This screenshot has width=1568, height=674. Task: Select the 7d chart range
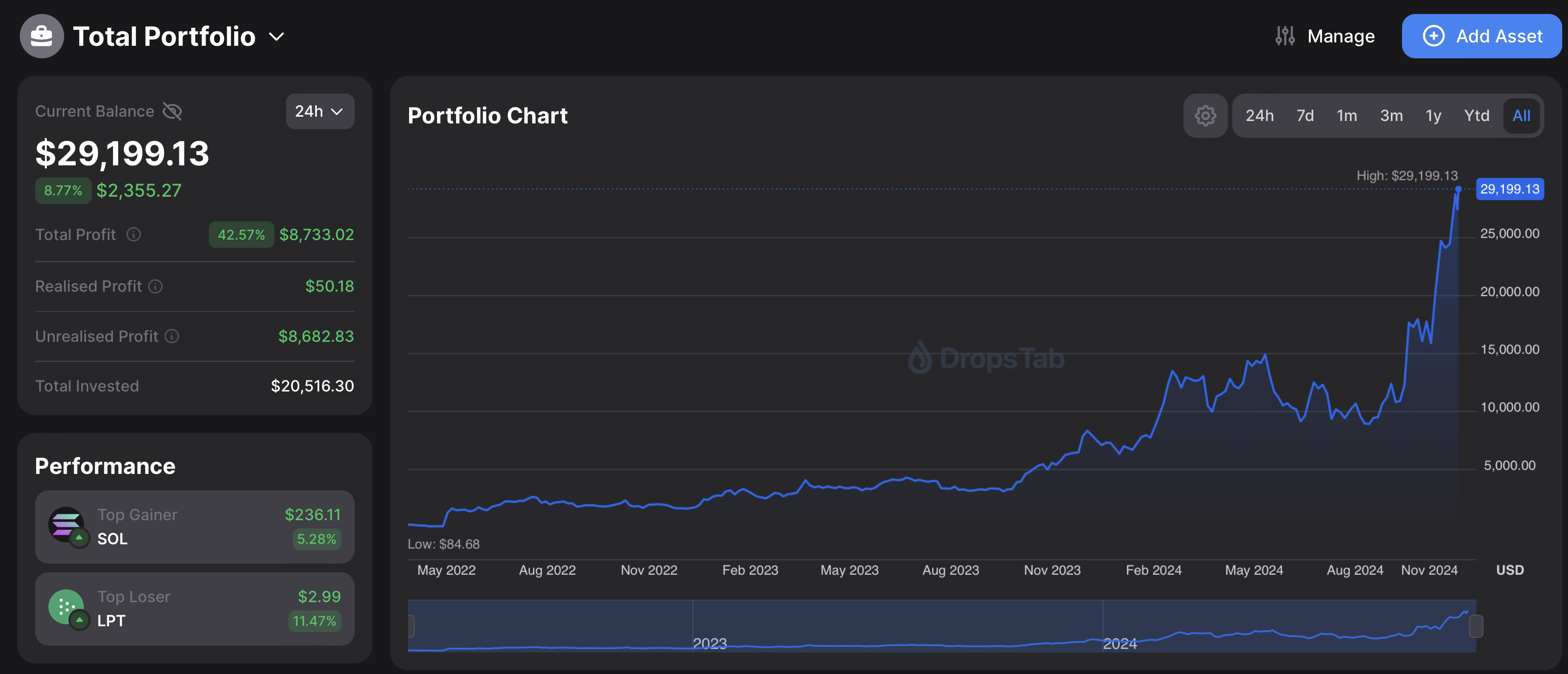(x=1305, y=116)
